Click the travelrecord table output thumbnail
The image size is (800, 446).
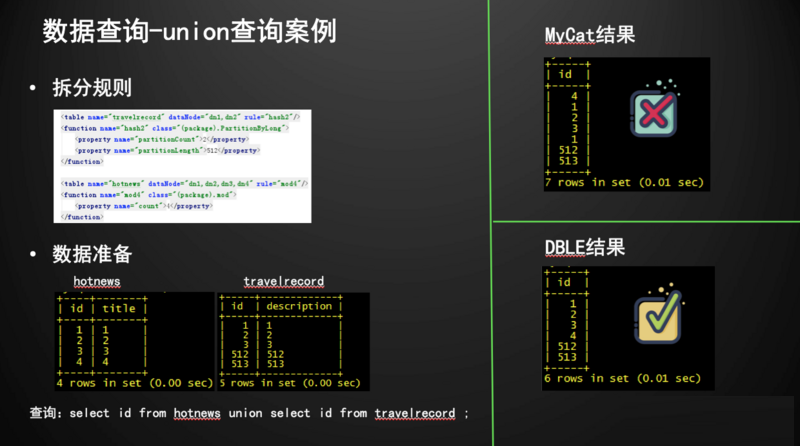click(x=293, y=341)
